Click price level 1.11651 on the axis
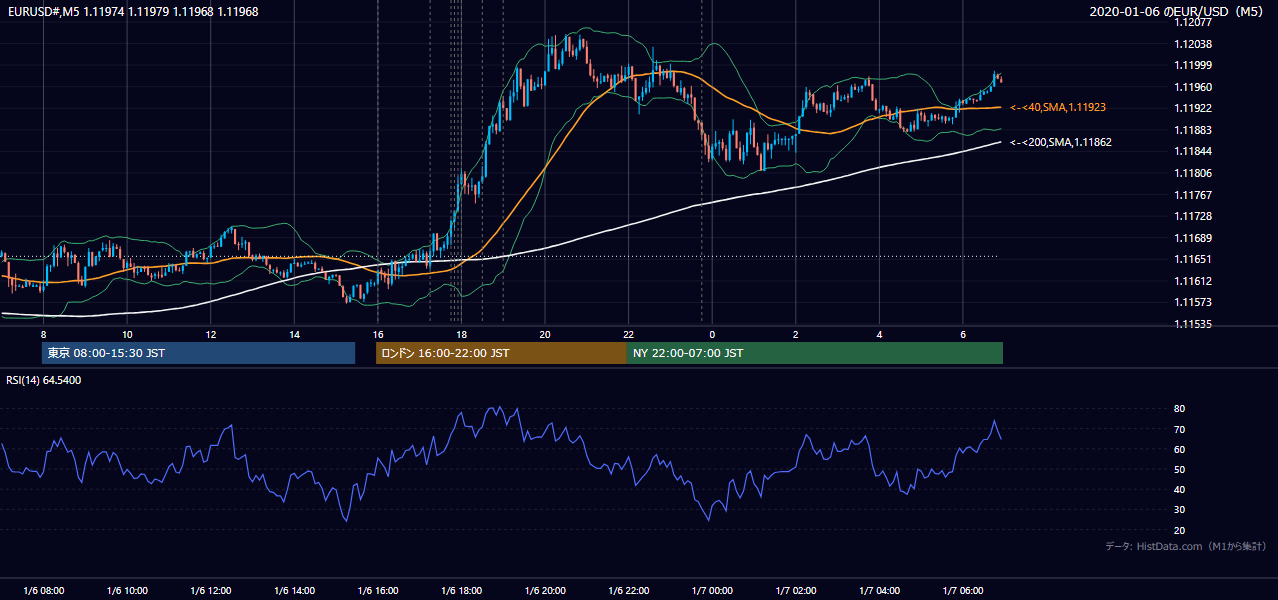This screenshot has width=1278, height=600. tap(1193, 259)
